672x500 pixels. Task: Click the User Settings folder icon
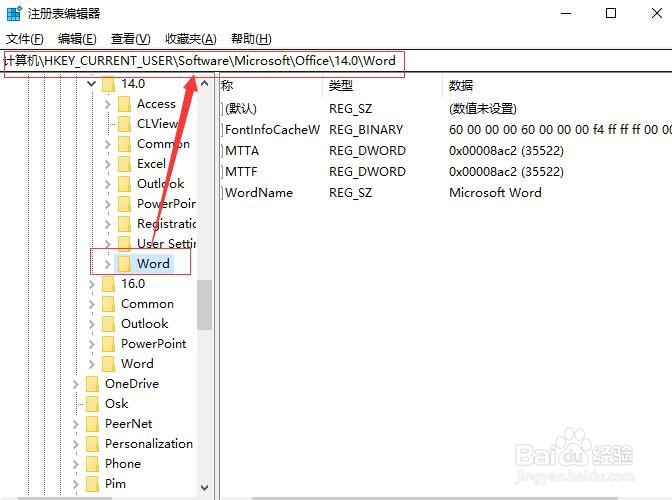point(124,243)
